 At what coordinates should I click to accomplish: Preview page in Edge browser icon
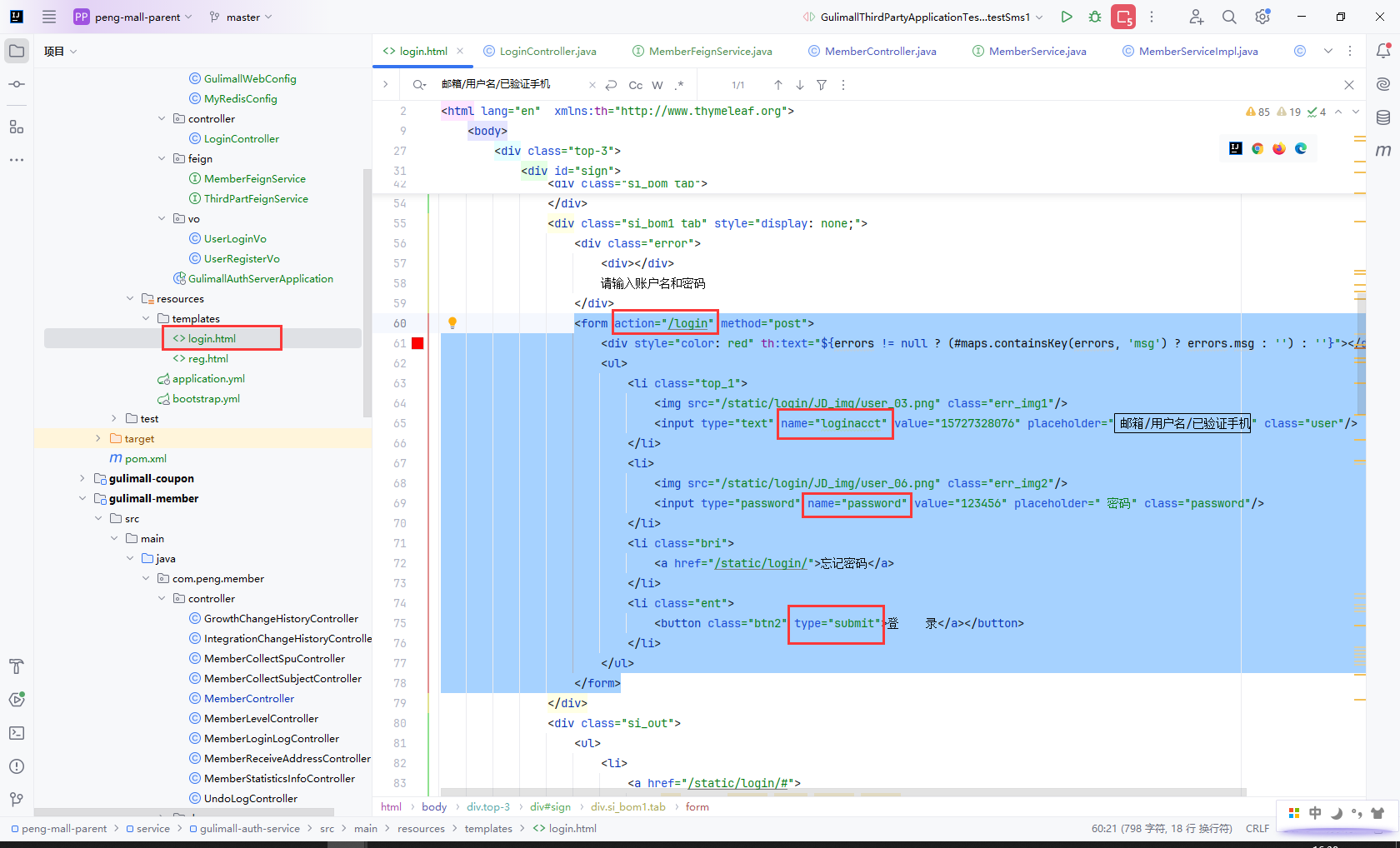tap(1301, 148)
